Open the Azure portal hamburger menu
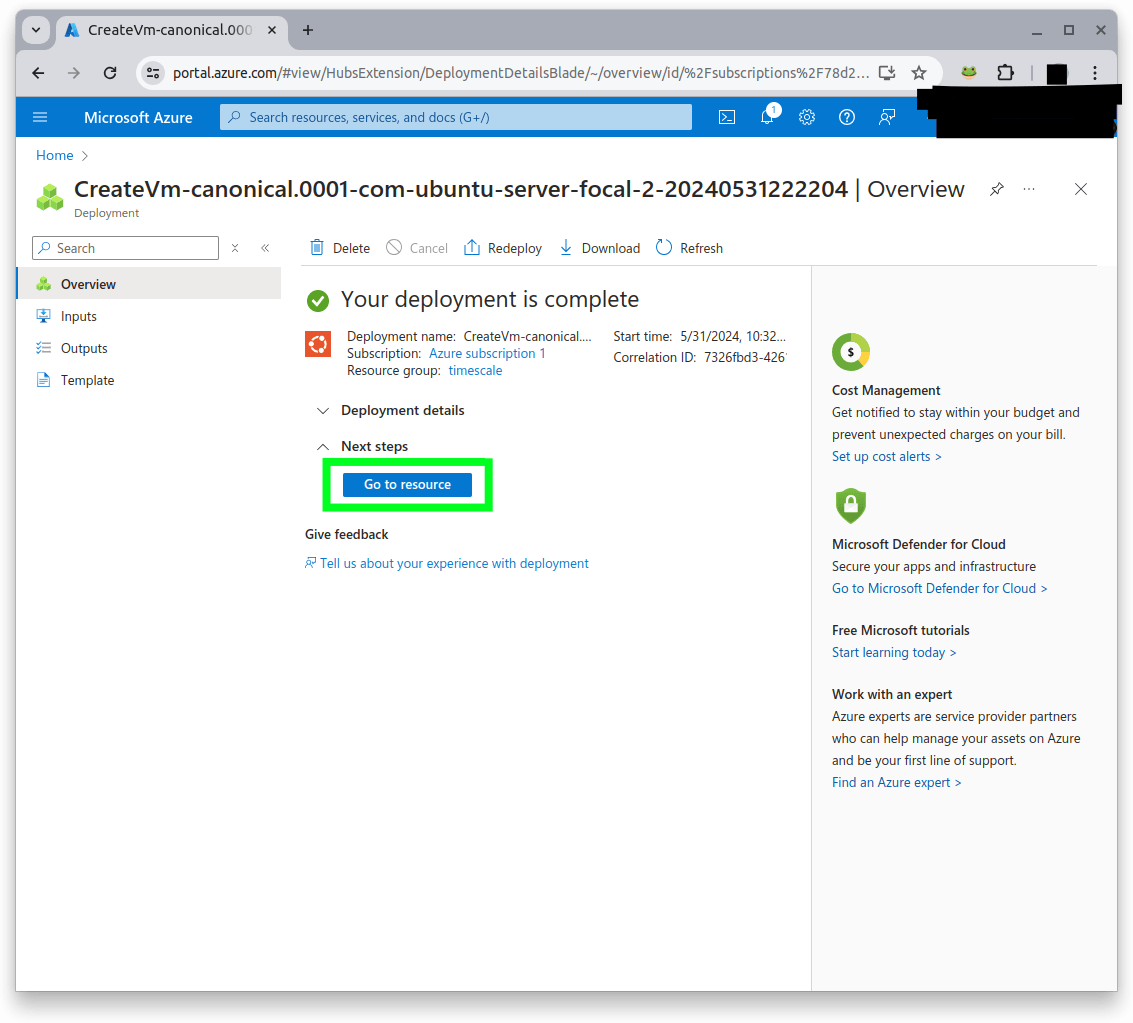Image resolution: width=1133 pixels, height=1023 pixels. [40, 117]
